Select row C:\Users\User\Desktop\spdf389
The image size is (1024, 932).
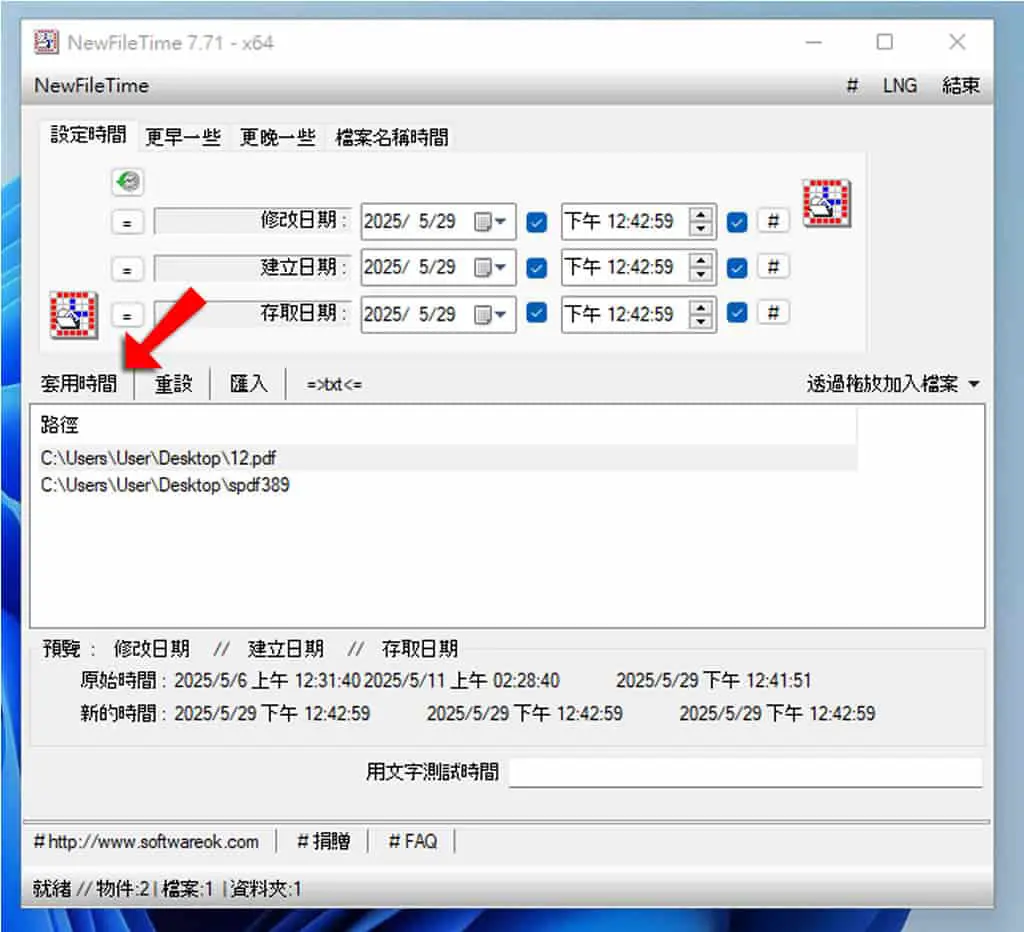pos(448,485)
